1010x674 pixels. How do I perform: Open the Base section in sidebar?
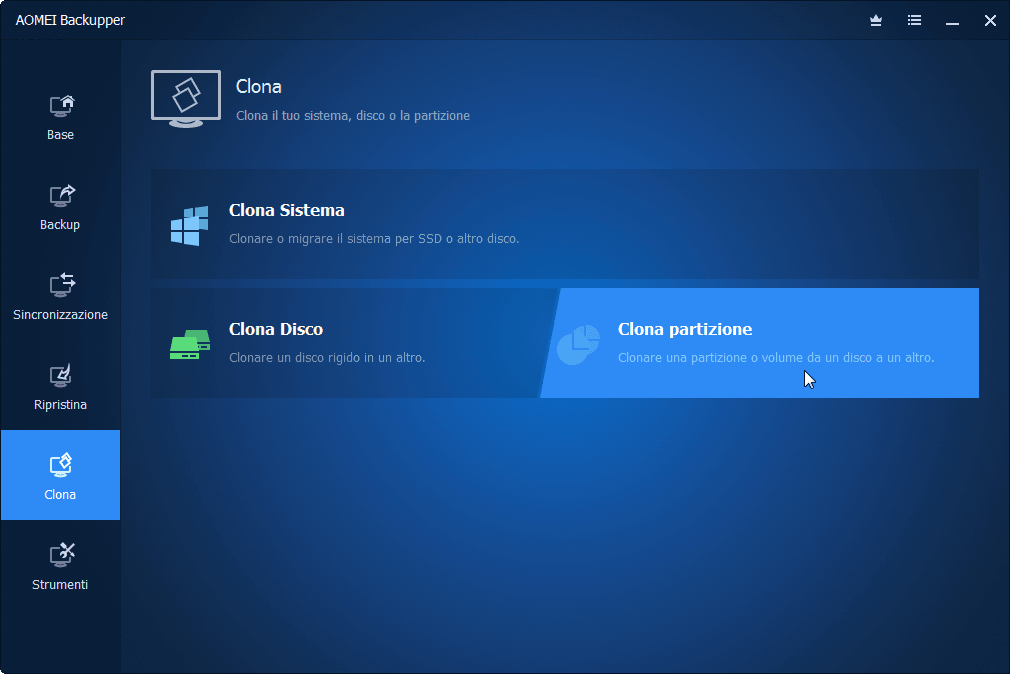(61, 118)
